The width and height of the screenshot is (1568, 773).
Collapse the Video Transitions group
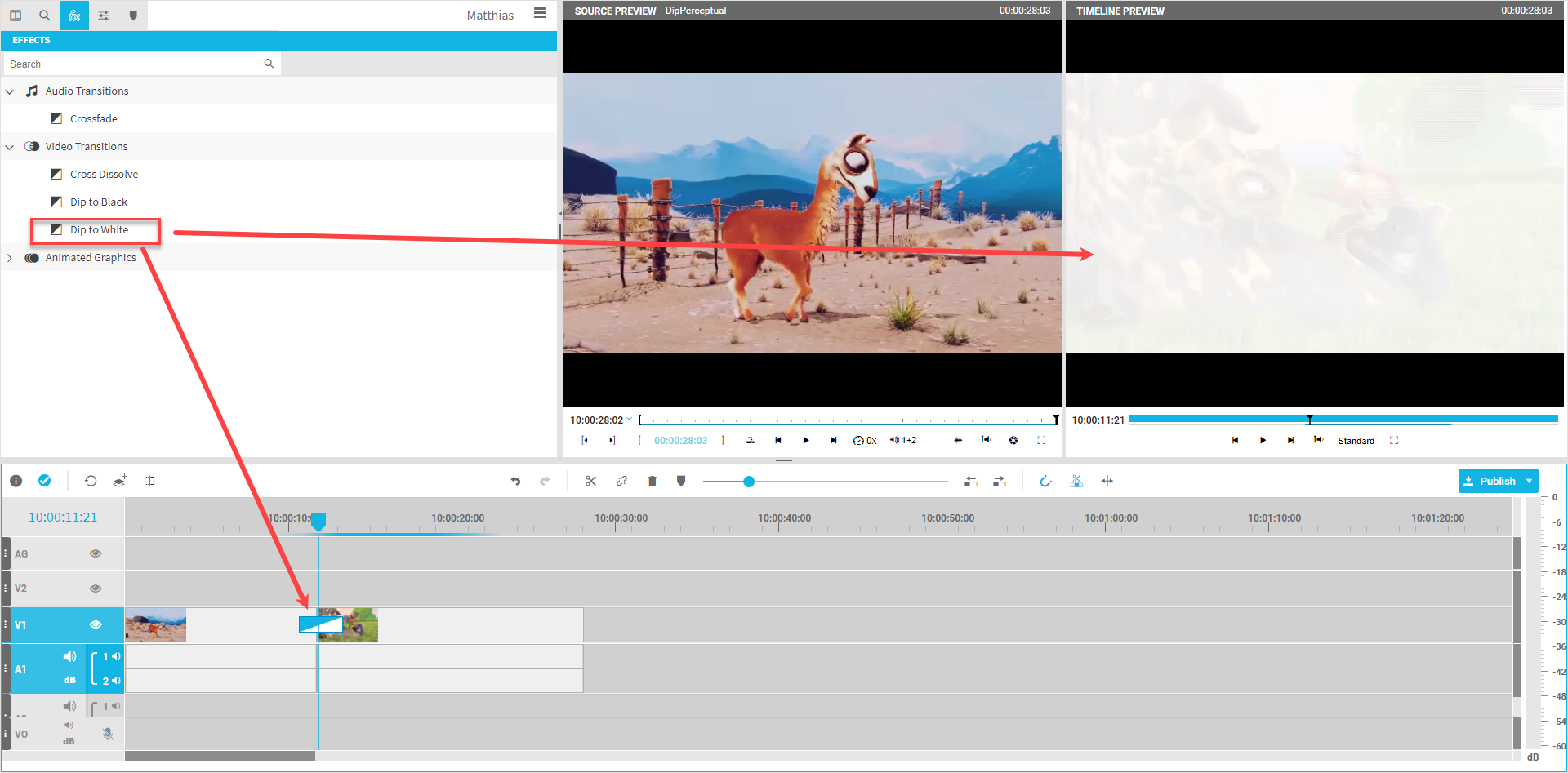(10, 147)
